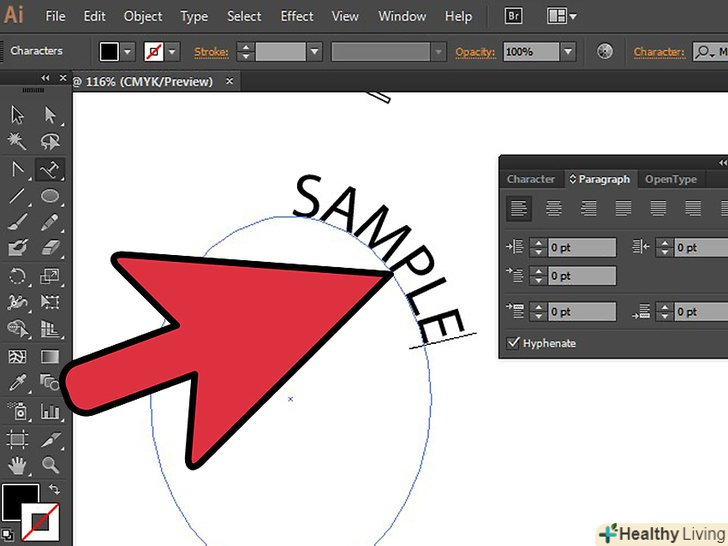Collapse the Tools panel with double arrows
This screenshot has width=728, height=546.
point(45,78)
